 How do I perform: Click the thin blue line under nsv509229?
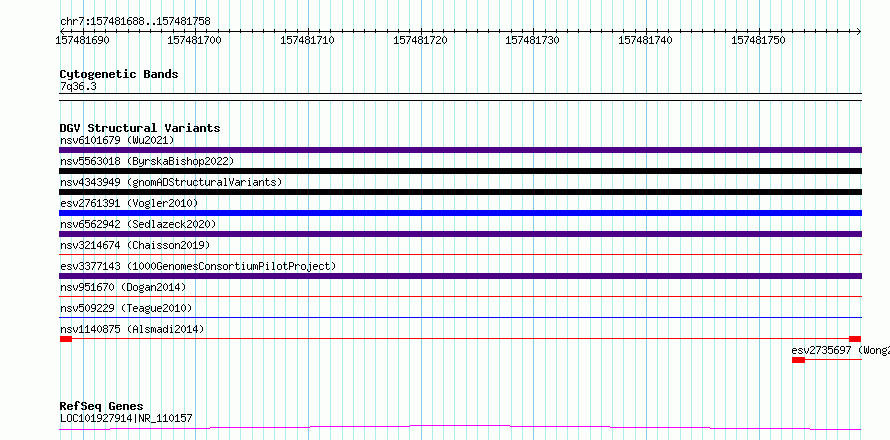point(460,317)
